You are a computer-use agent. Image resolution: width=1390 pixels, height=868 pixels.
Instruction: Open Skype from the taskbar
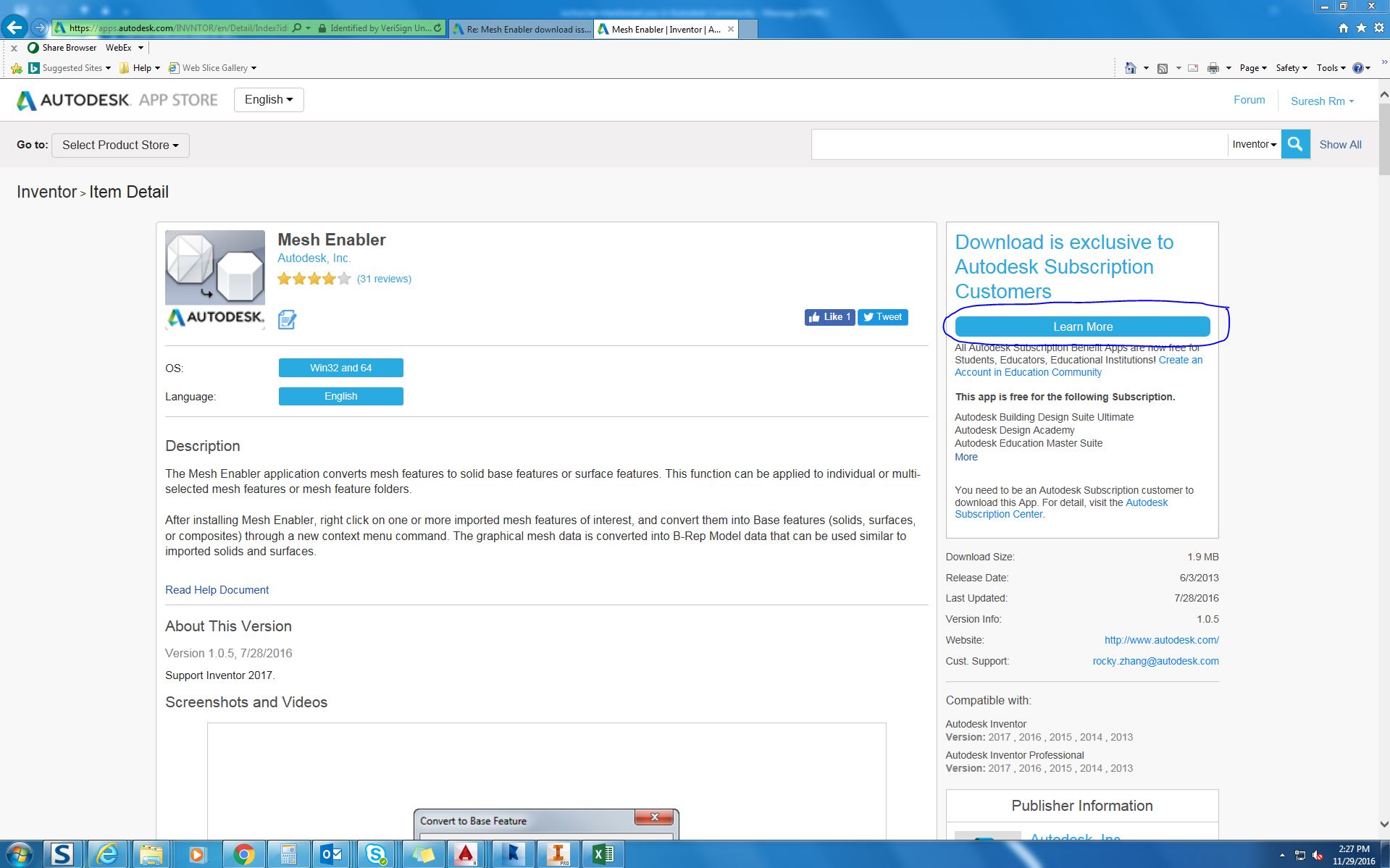[376, 854]
